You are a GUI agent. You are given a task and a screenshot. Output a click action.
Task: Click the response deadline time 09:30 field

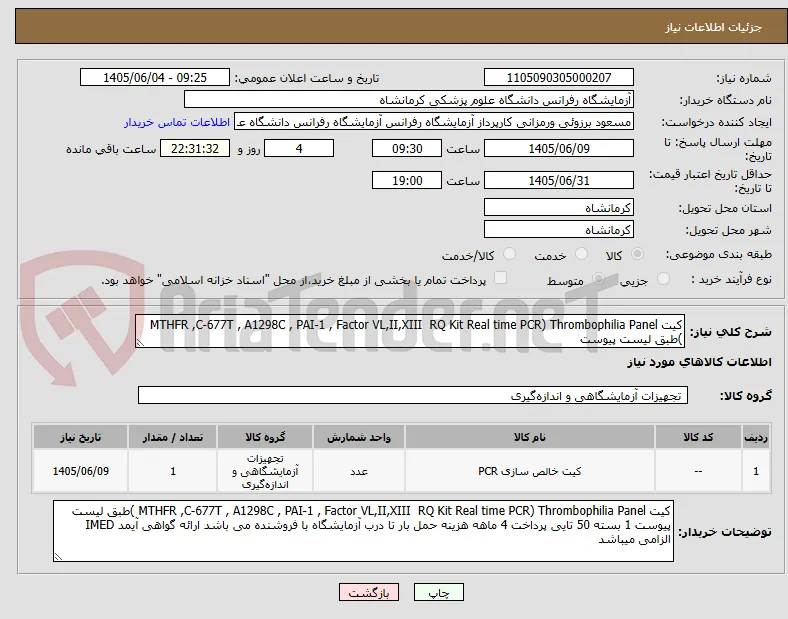pyautogui.click(x=407, y=148)
